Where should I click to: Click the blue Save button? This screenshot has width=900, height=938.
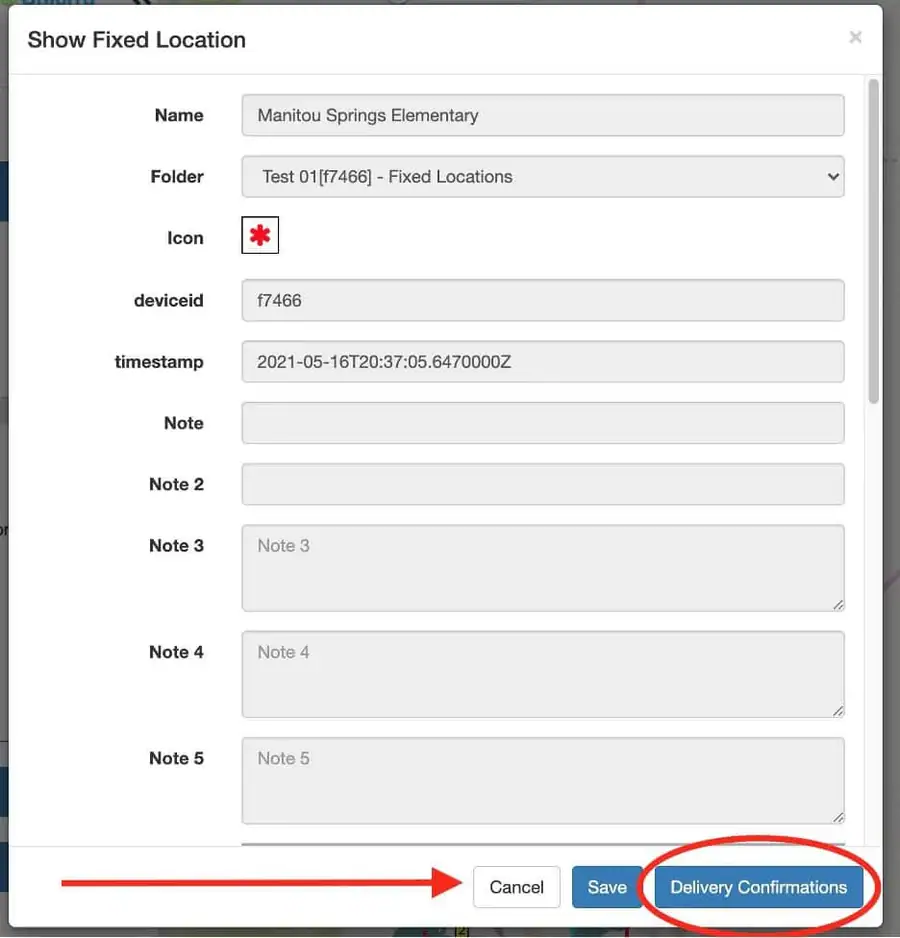(607, 887)
